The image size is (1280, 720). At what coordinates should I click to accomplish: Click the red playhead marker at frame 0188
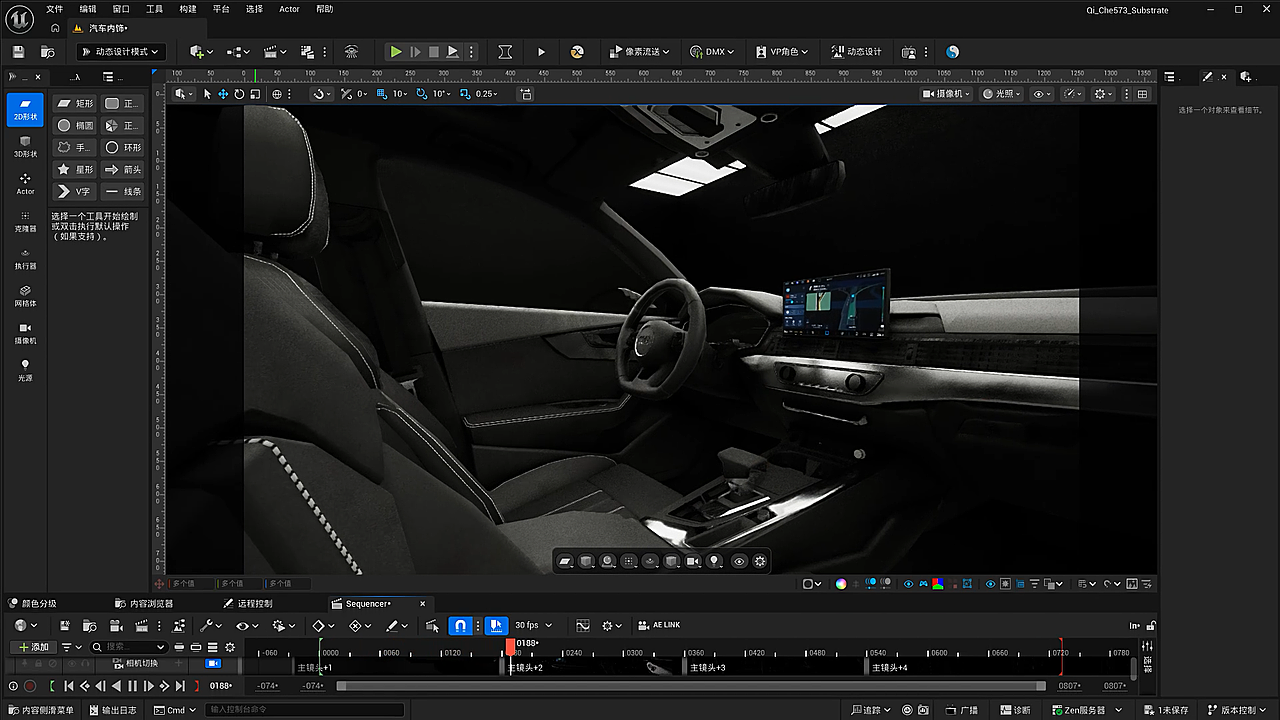(510, 648)
